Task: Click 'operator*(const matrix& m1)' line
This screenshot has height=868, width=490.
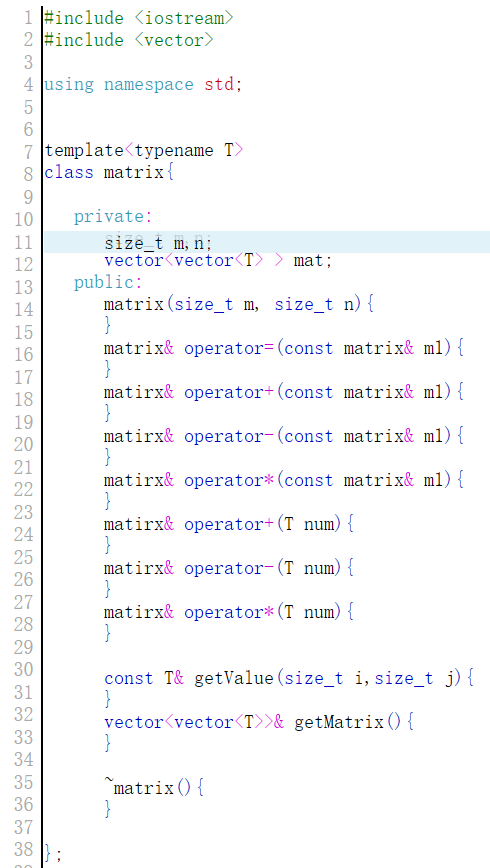Action: (284, 481)
